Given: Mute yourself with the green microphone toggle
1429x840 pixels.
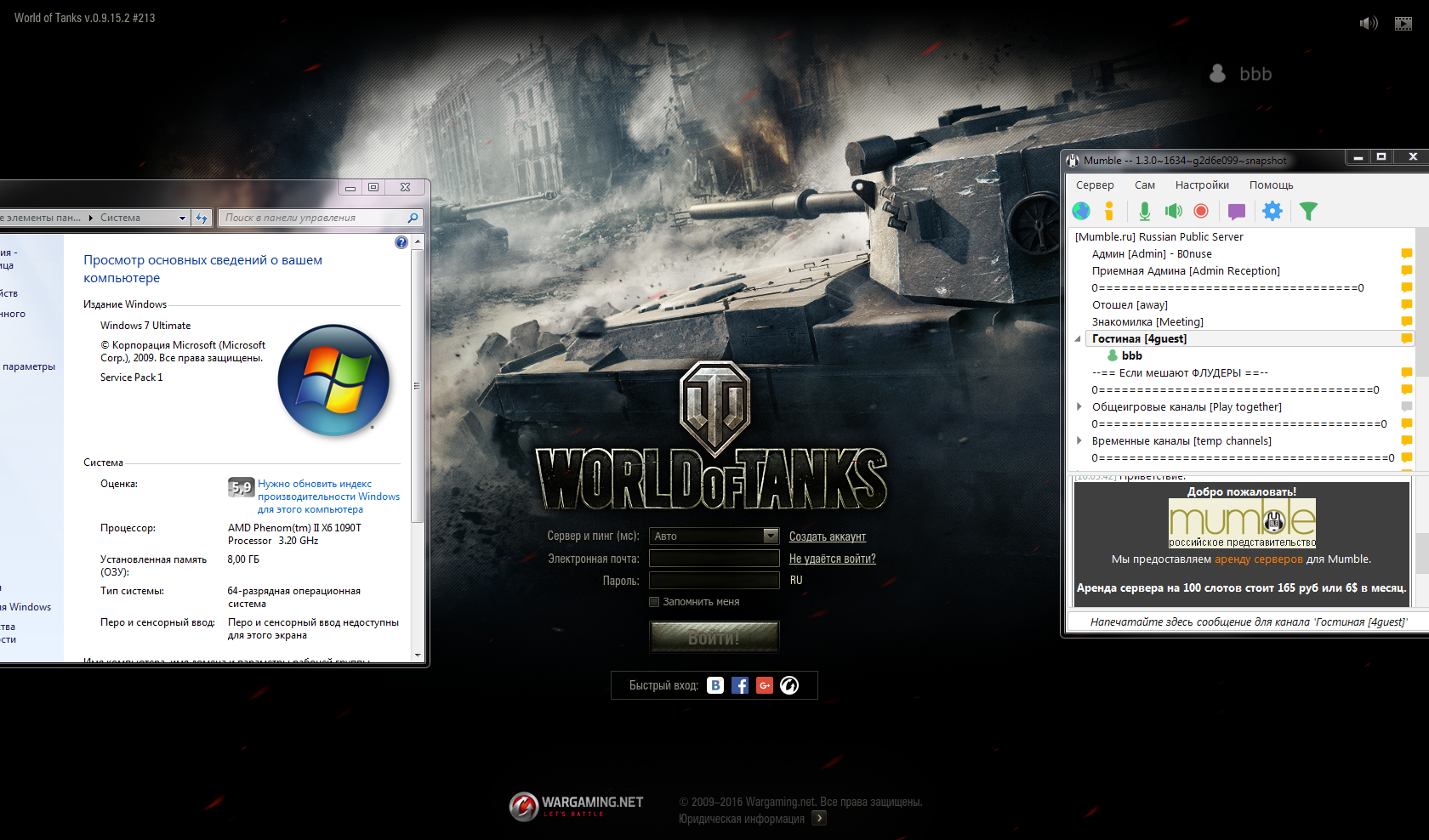Looking at the screenshot, I should (1145, 211).
